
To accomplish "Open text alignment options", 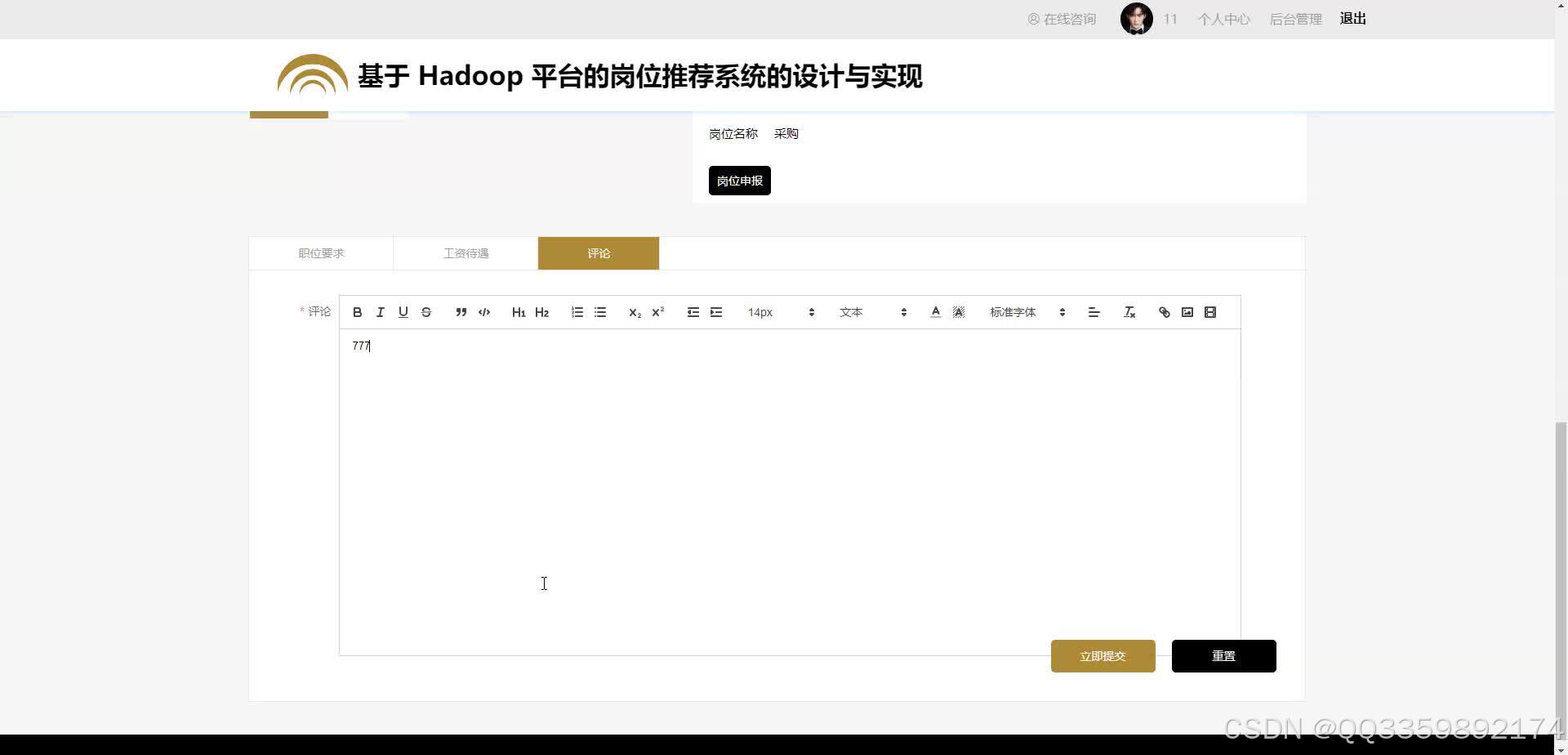I will 1094,312.
